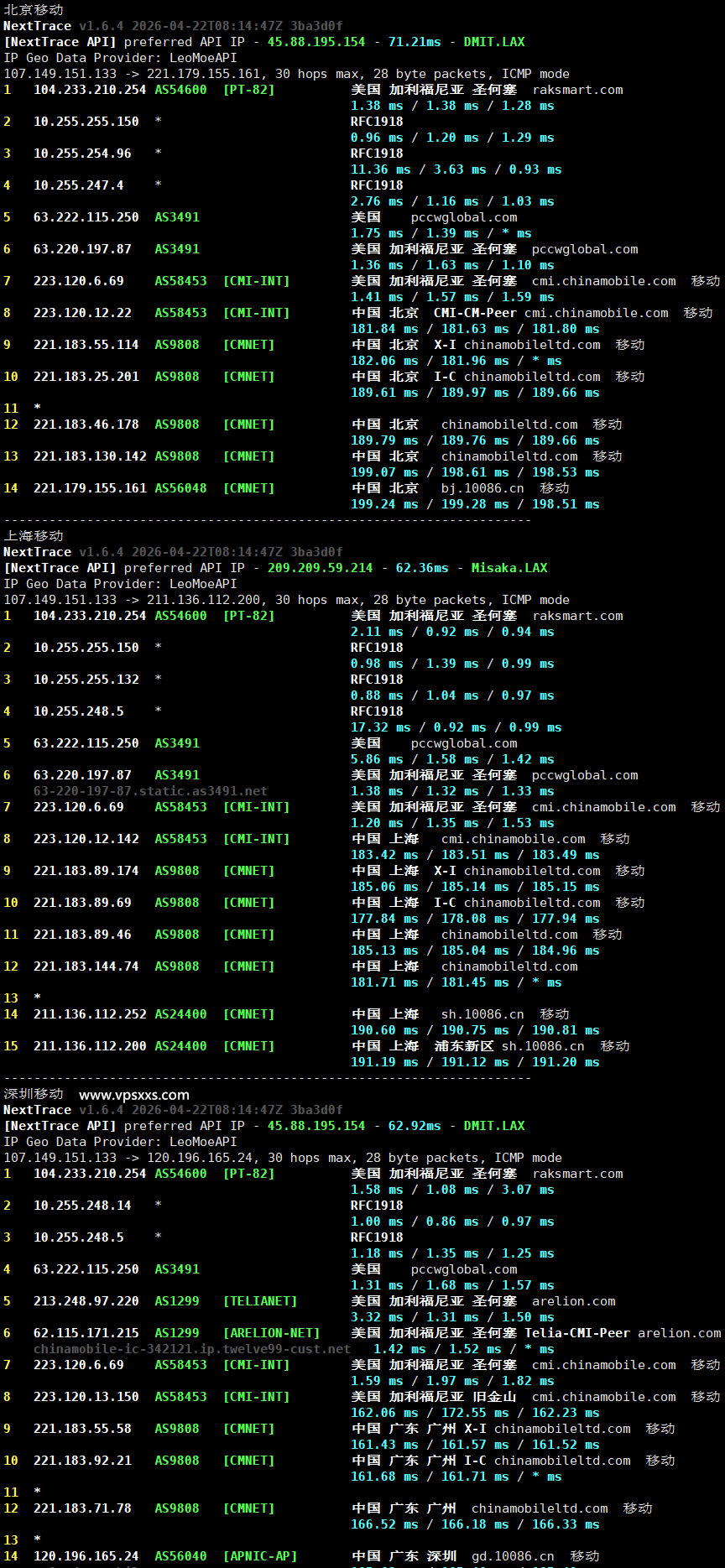Screen dimensions: 725x1568
Task: Click the 北京移动 section heading
Action: [x=34, y=10]
